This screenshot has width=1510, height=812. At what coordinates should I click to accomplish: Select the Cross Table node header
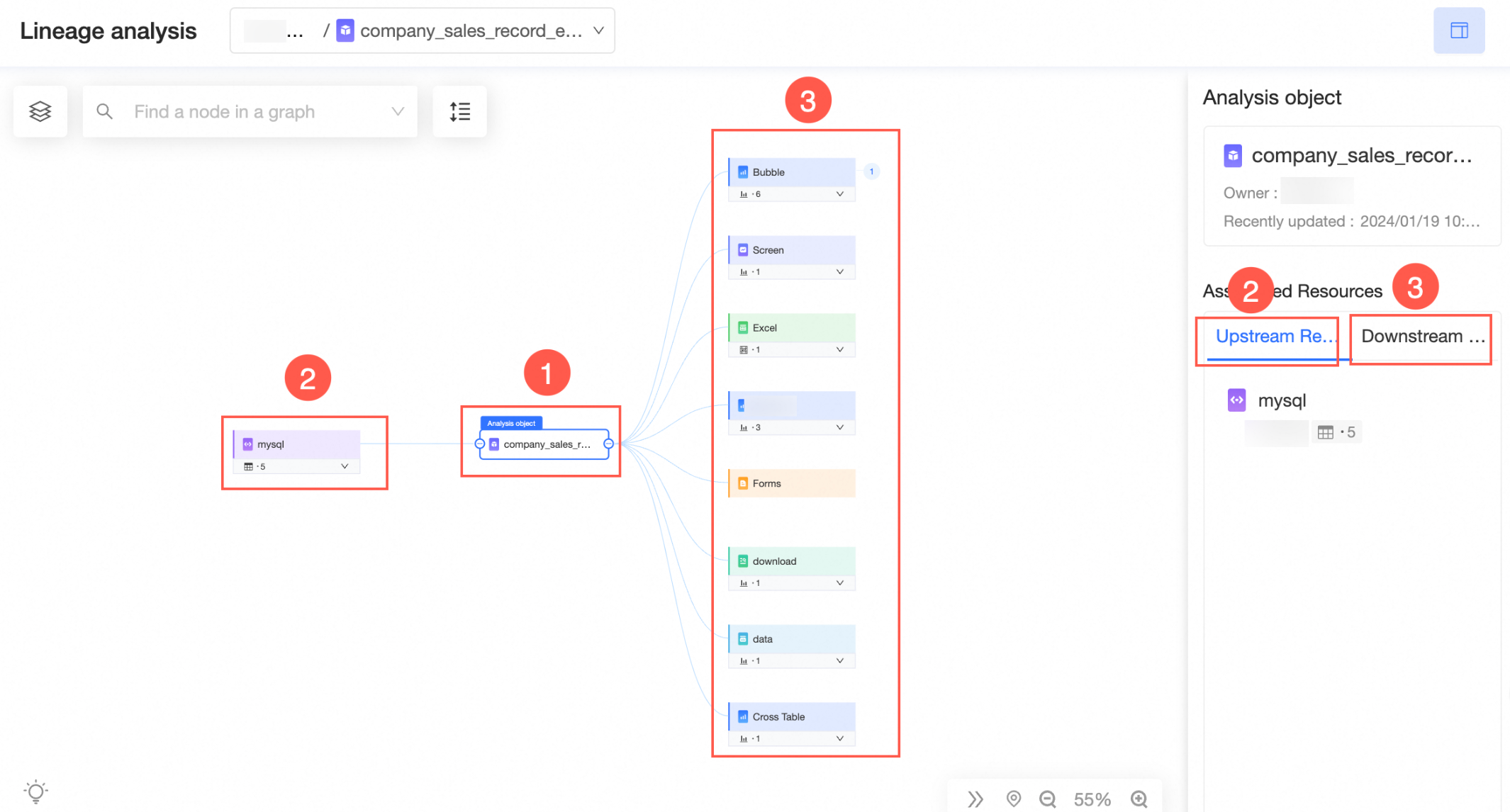point(792,717)
